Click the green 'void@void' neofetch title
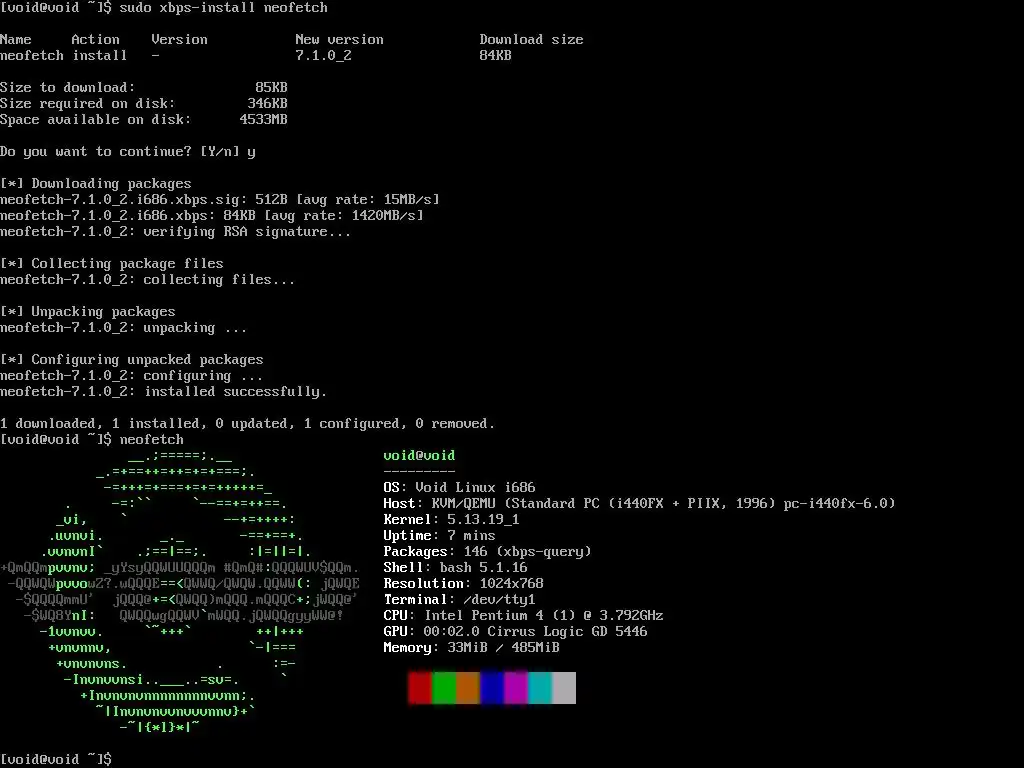 419,455
